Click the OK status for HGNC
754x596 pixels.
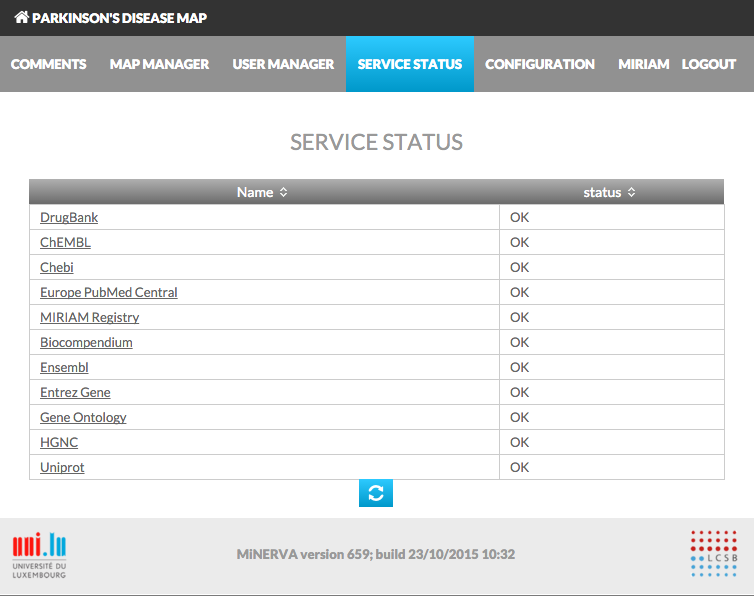519,443
